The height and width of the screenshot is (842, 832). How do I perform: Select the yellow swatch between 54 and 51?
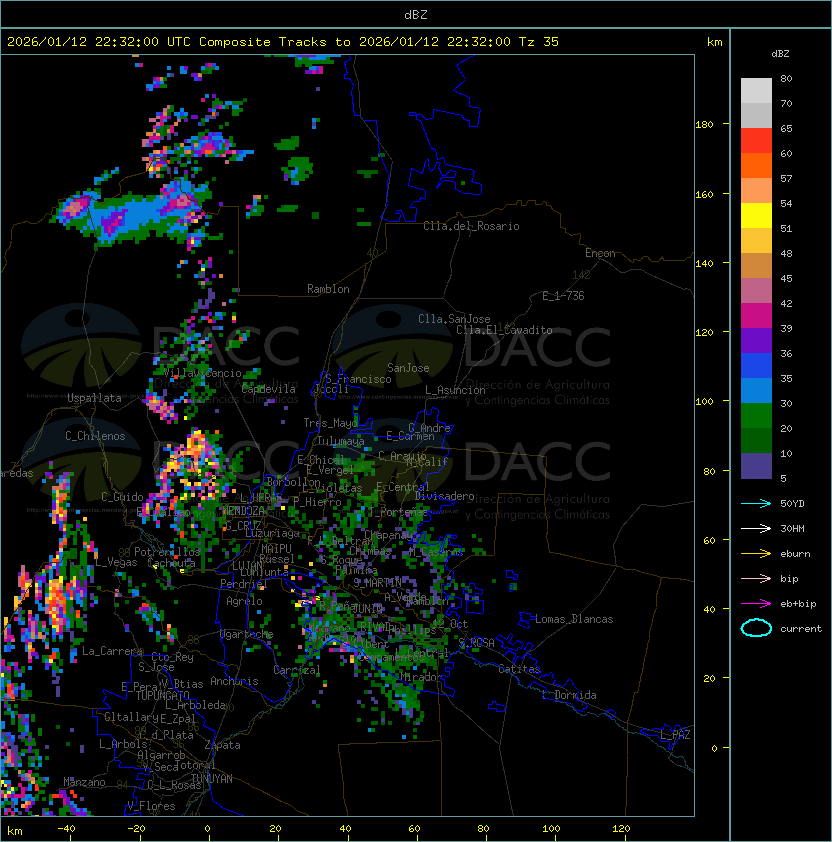(x=756, y=216)
